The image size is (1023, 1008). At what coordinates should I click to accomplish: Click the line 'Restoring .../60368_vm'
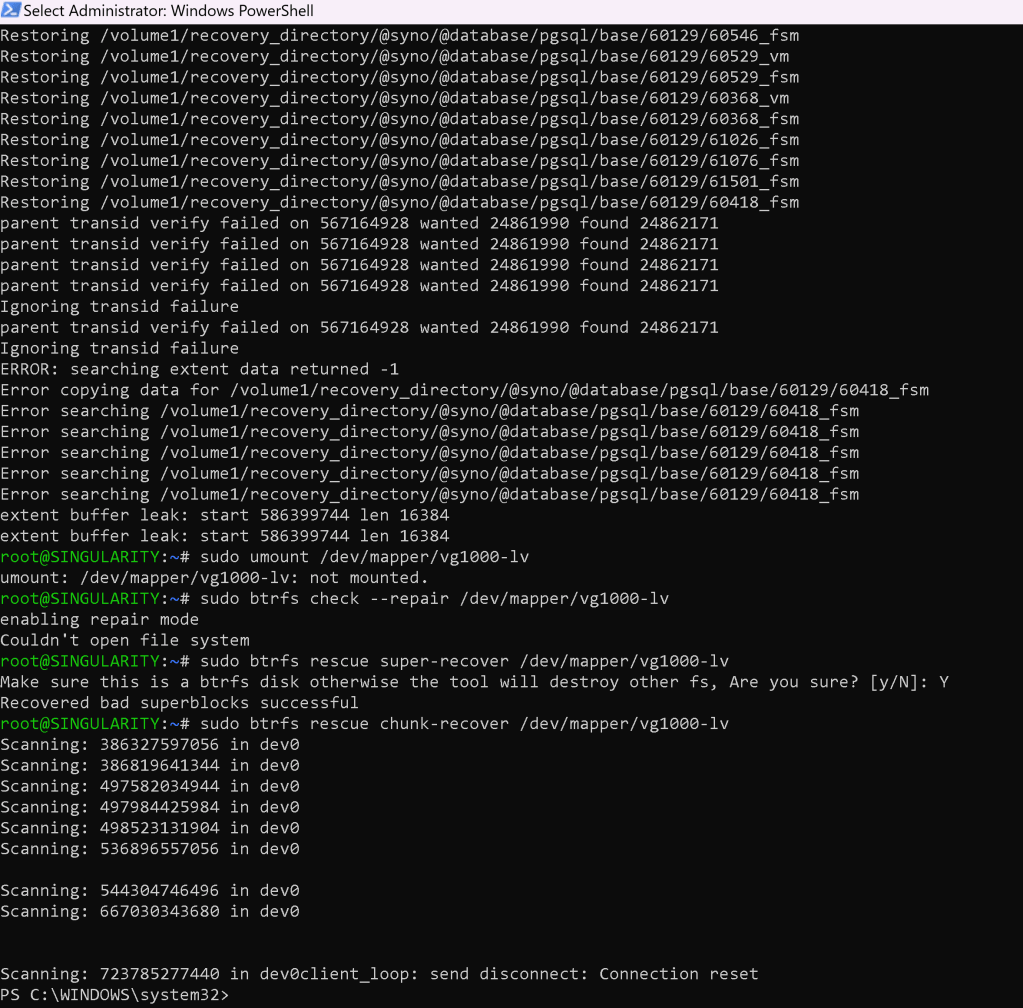pyautogui.click(x=395, y=99)
